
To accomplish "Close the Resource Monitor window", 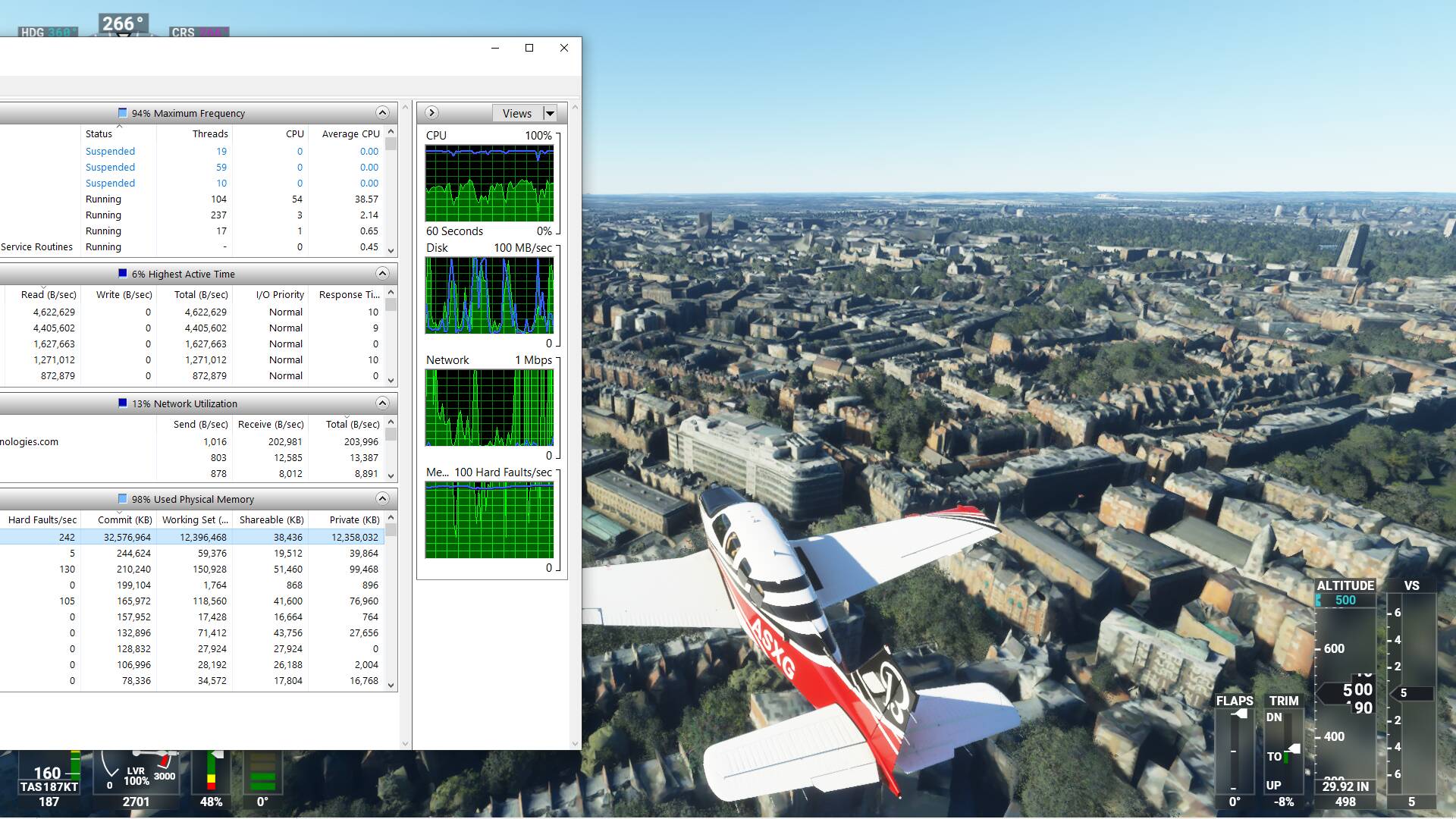I will click(x=564, y=48).
